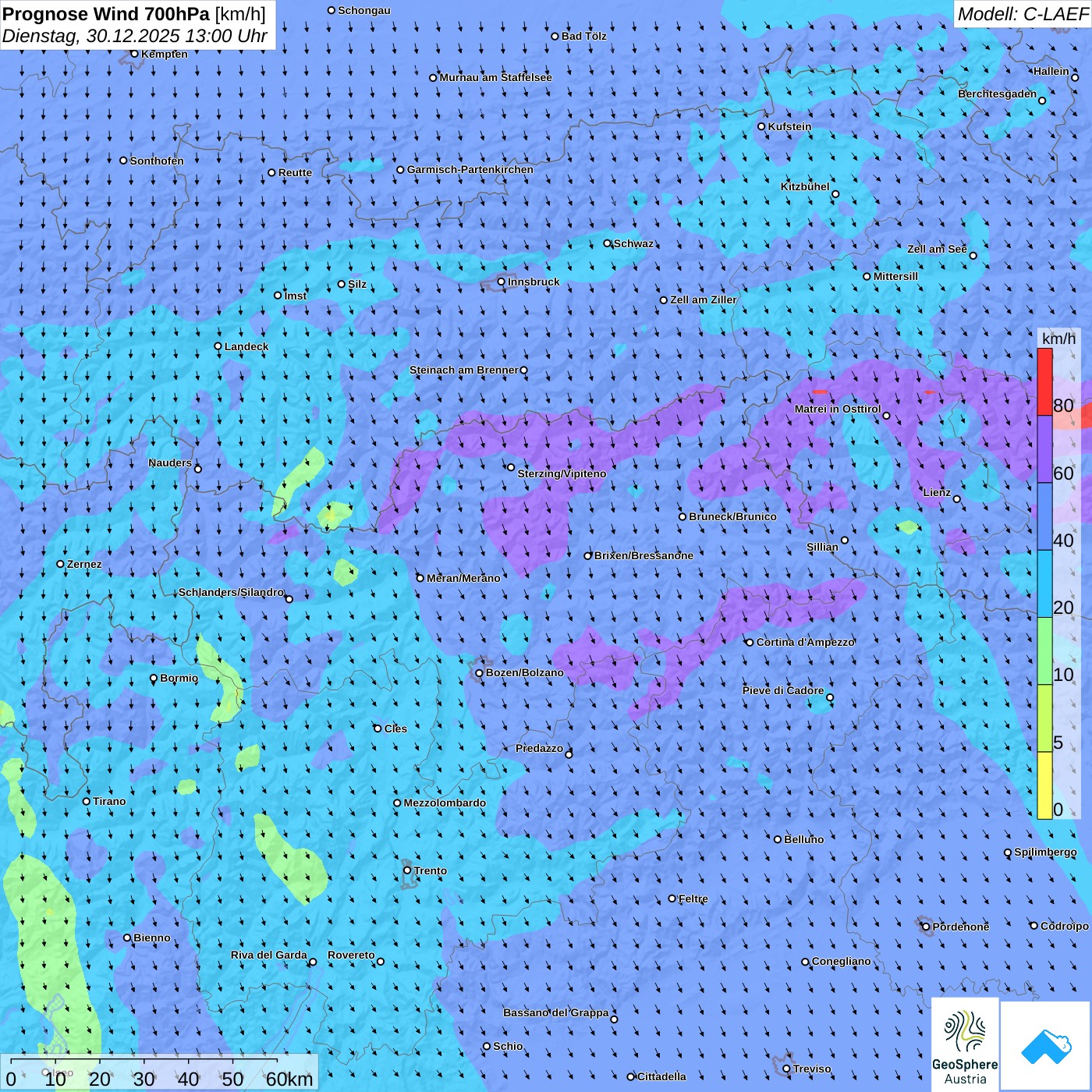Screen dimensions: 1092x1092
Task: Click the 'Brixen/Bressanone' label
Action: point(643,556)
